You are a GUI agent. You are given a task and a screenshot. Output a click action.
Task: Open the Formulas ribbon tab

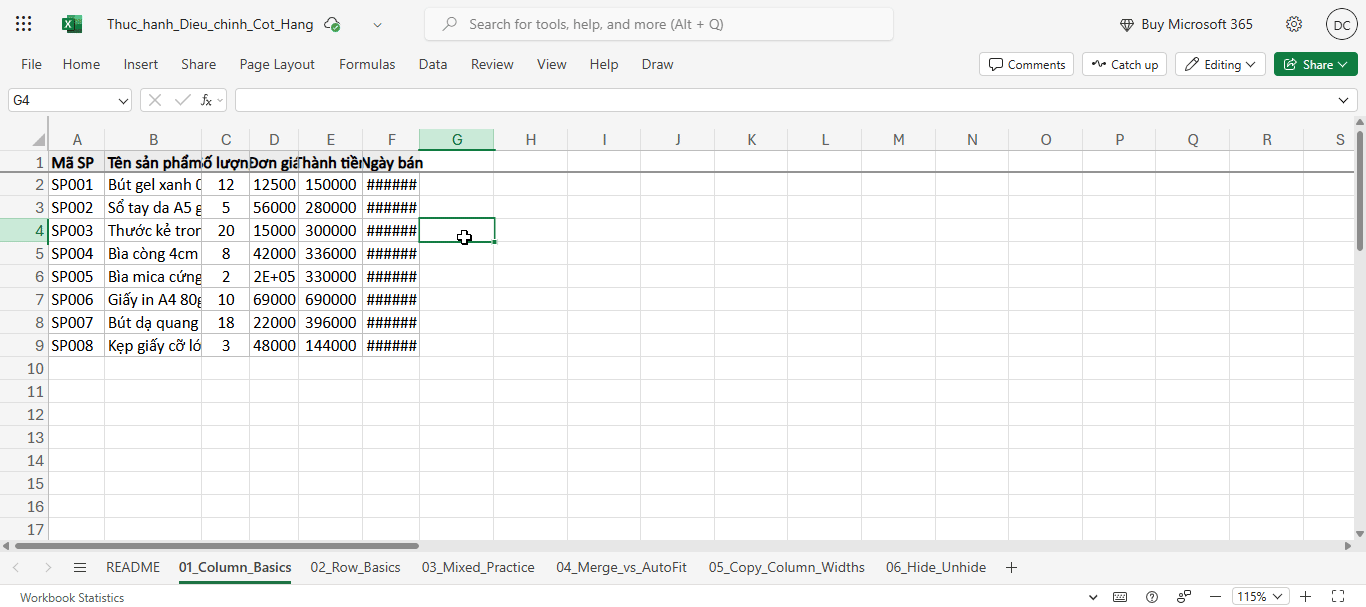[367, 64]
